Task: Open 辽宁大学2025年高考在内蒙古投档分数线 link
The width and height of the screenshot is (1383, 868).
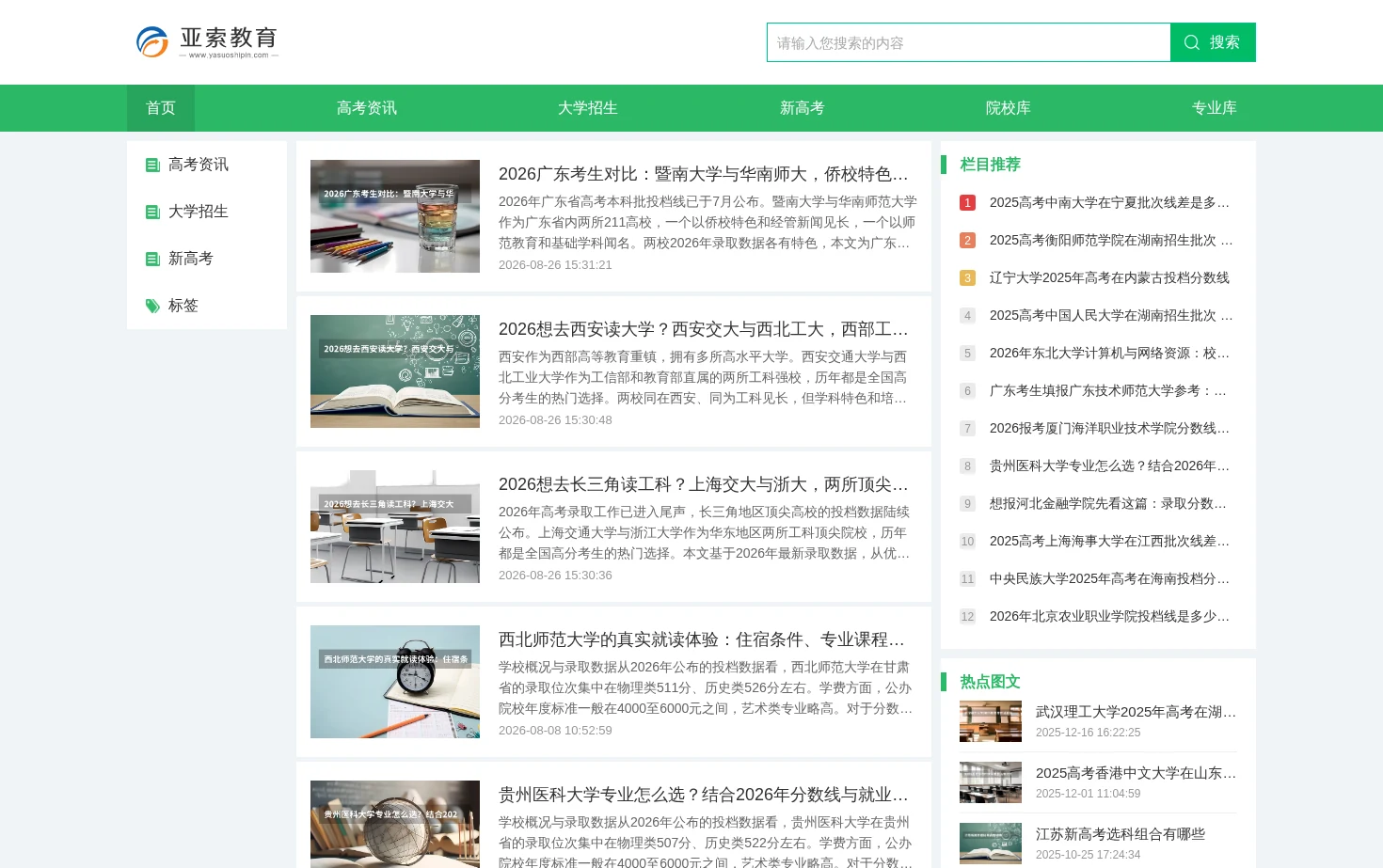Action: click(x=1109, y=277)
